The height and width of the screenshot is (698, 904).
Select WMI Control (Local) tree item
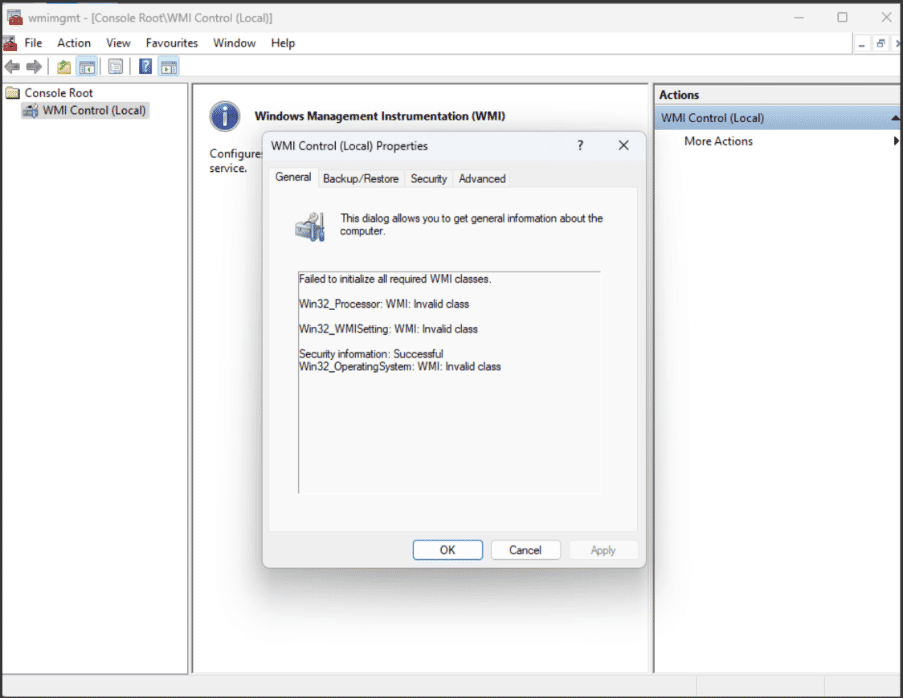(x=94, y=110)
